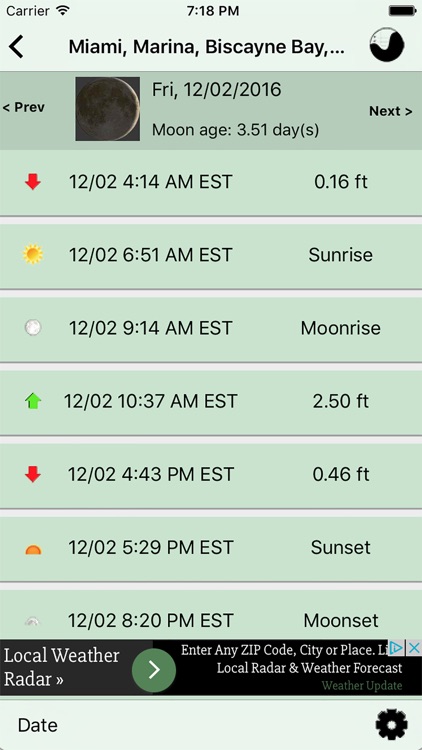The width and height of the screenshot is (422, 750).
Task: Tap the moon phase thumbnail image
Action: click(108, 109)
